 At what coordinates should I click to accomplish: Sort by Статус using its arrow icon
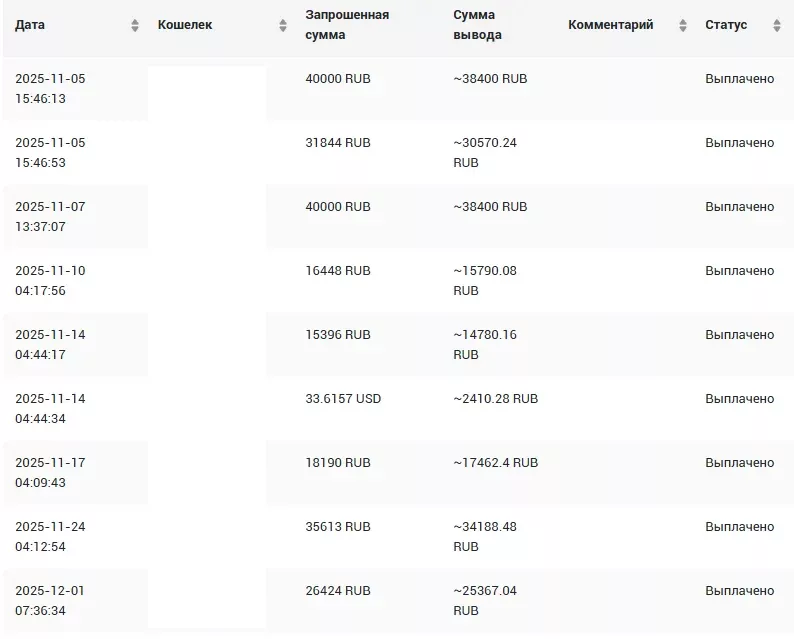coord(777,25)
